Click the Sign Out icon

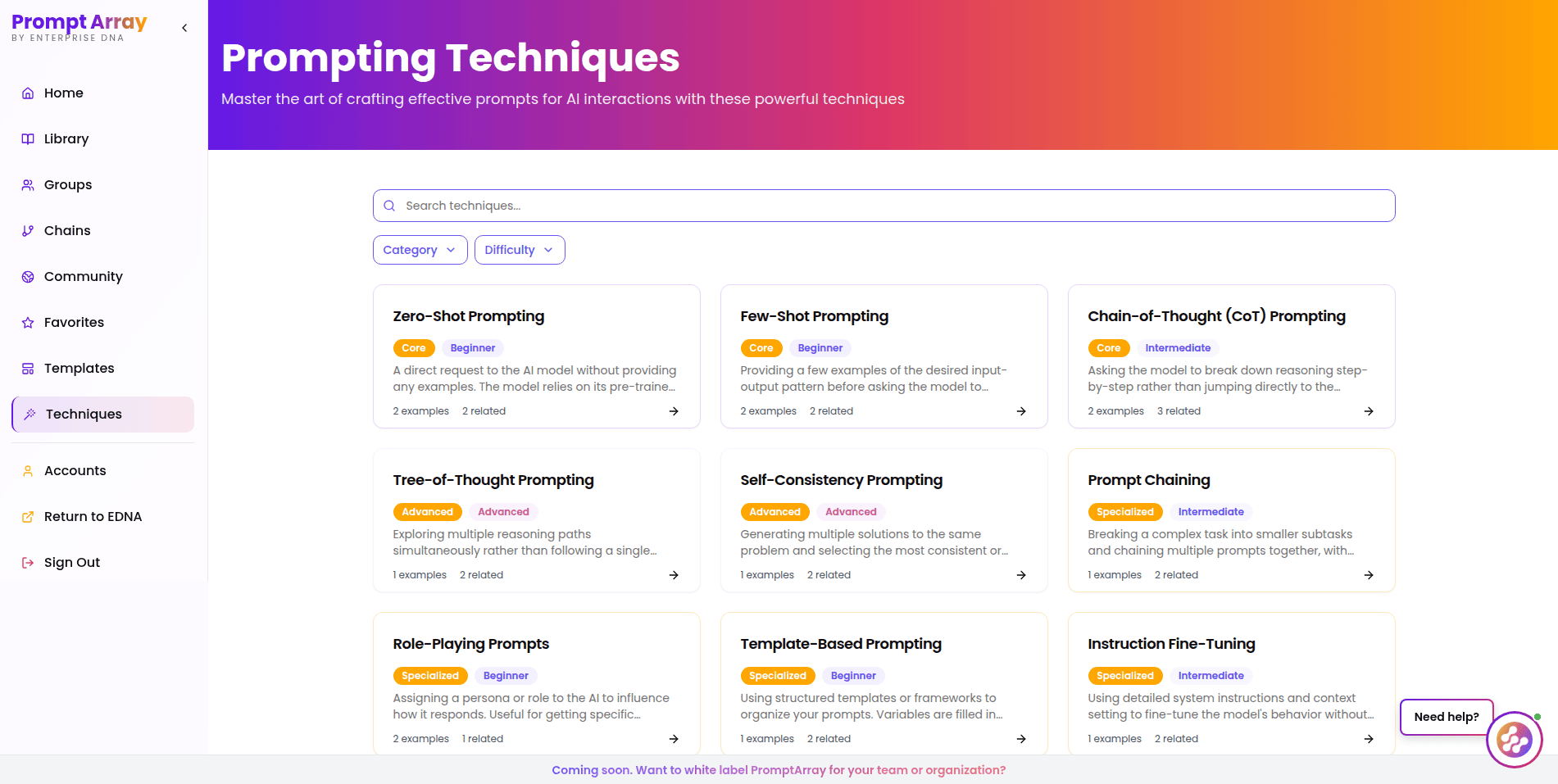(x=28, y=563)
